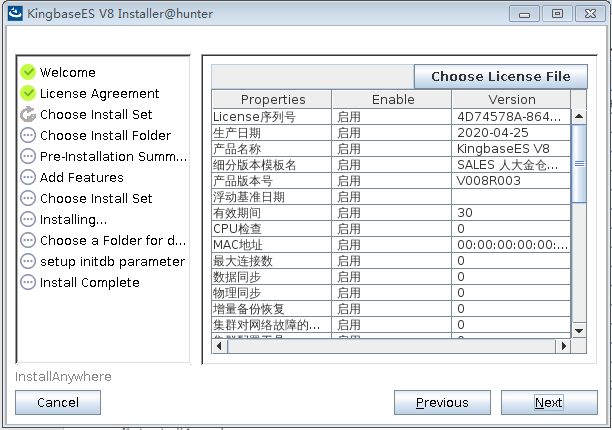Click the Properties column header
612x430 pixels.
272,99
